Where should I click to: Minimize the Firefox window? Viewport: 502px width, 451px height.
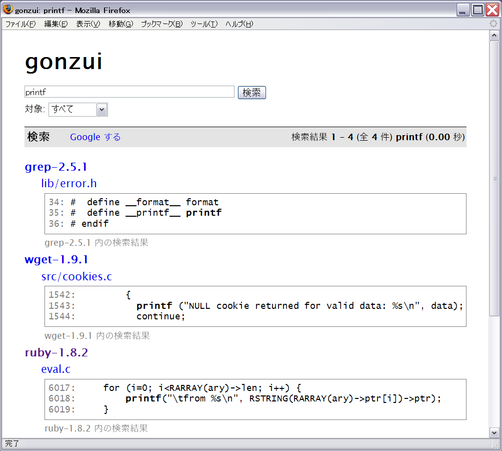pyautogui.click(x=463, y=10)
